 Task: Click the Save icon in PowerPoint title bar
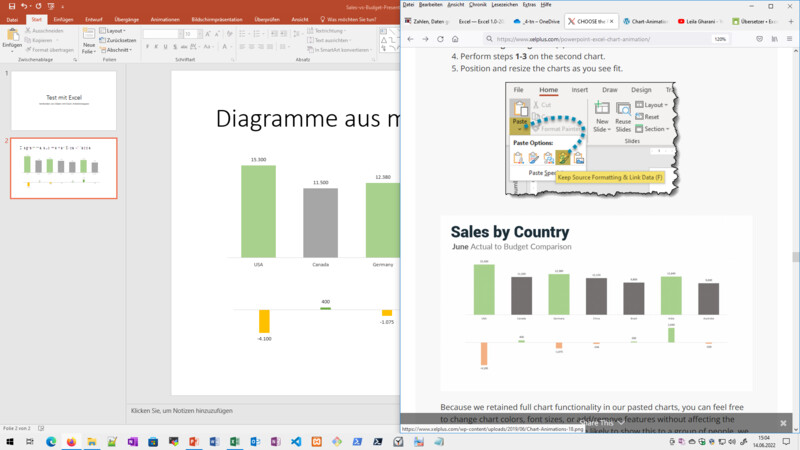point(12,6)
